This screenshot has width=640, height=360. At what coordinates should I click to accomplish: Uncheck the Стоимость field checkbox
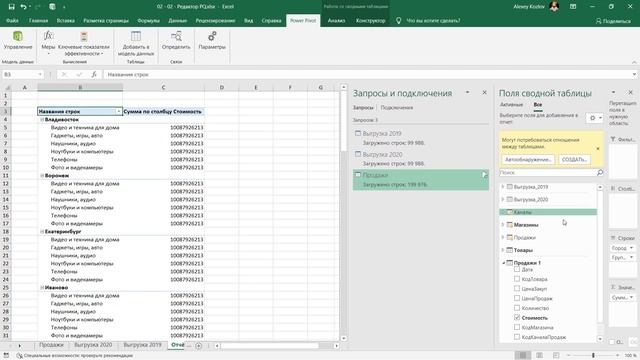click(517, 317)
